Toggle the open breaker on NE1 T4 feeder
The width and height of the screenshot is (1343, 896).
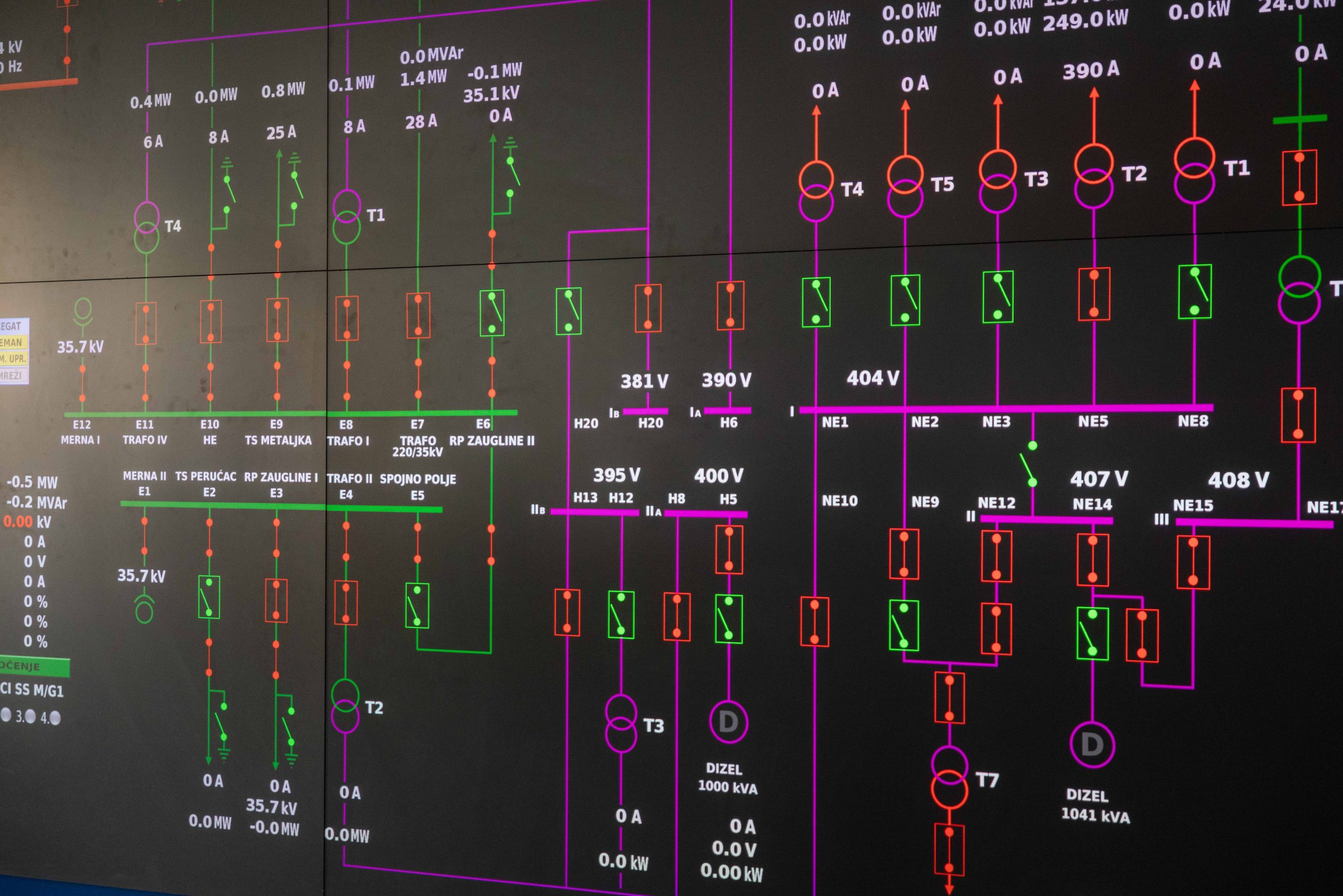(816, 302)
